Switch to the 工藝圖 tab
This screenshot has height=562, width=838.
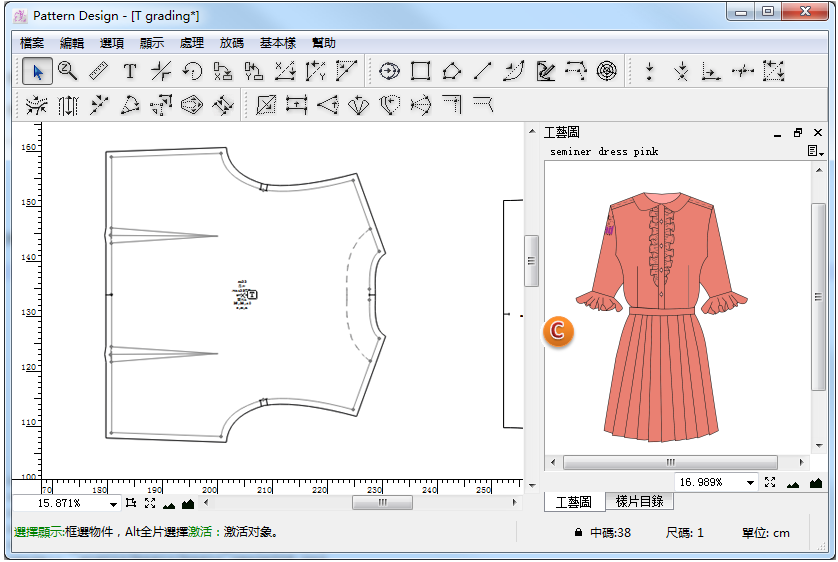point(574,502)
